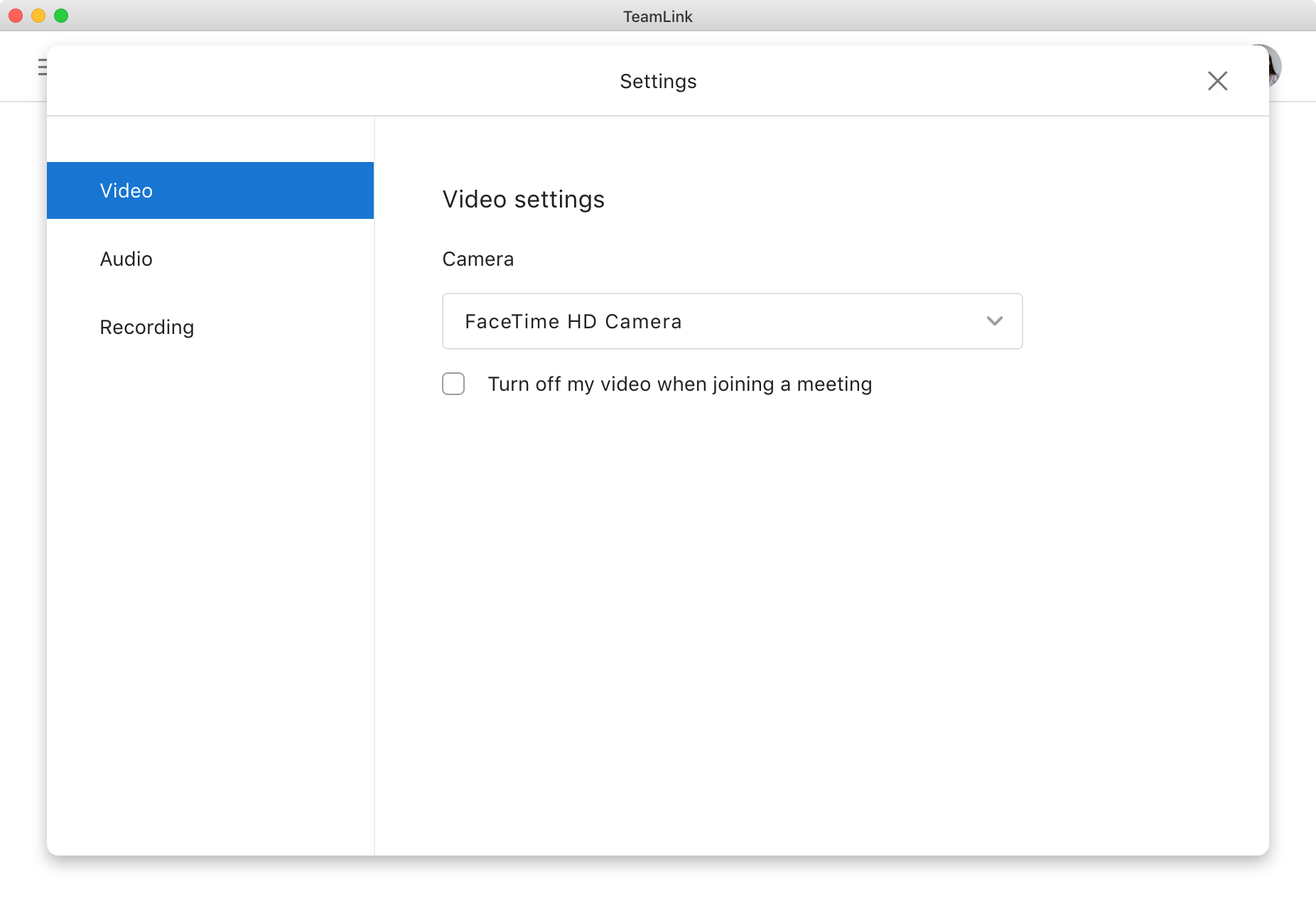Close the Settings dialog with the X

(1217, 81)
